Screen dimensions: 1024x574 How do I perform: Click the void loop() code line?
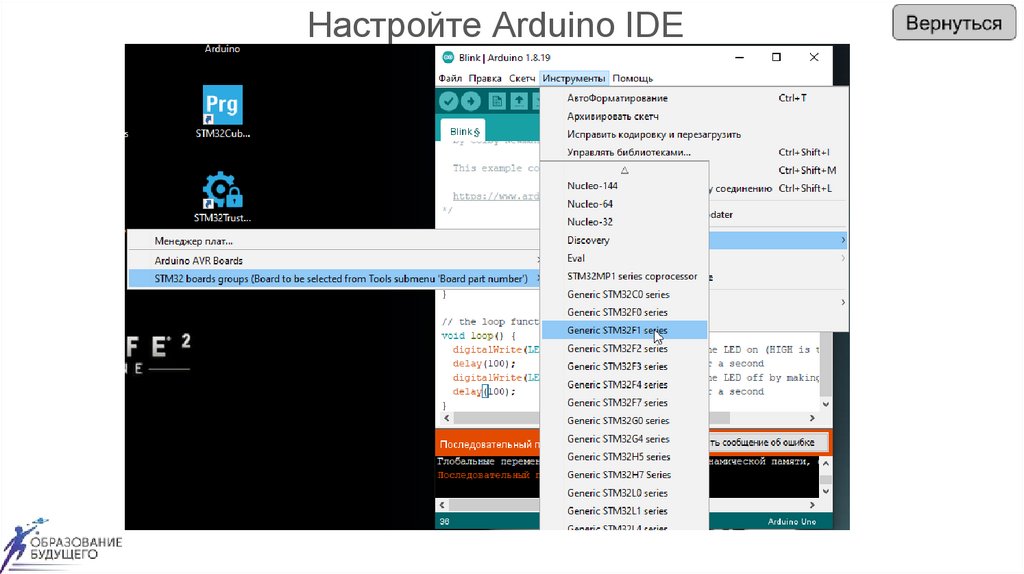(479, 336)
